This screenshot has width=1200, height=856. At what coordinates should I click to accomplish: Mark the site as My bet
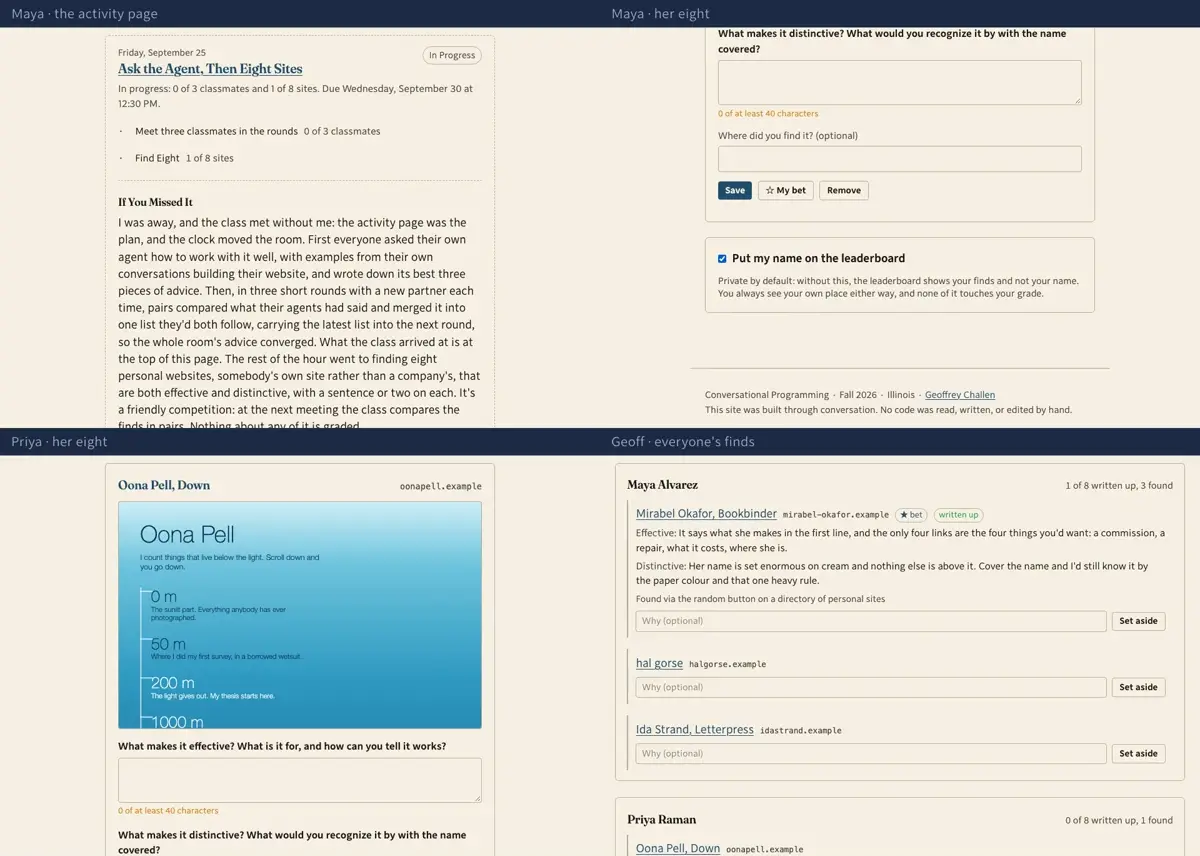785,190
